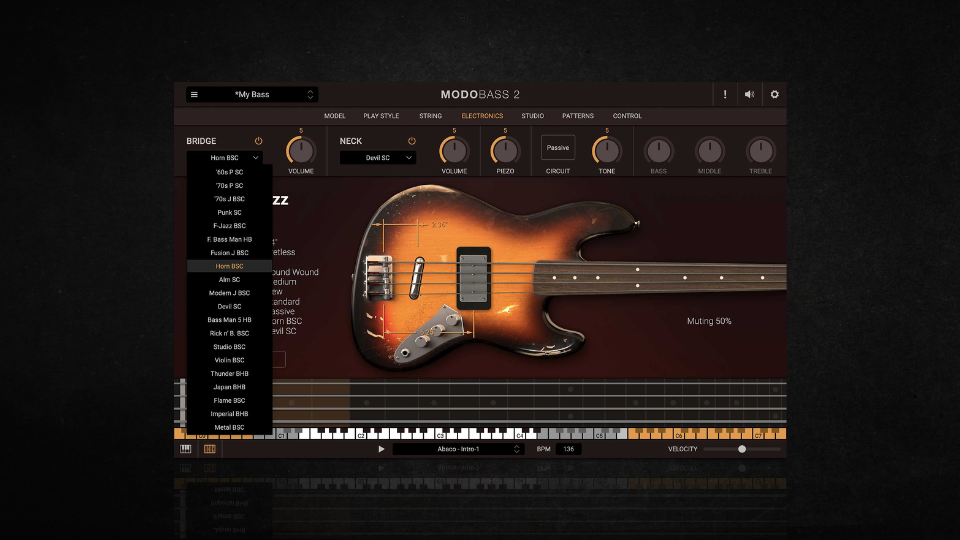Viewport: 960px width, 540px height.
Task: Open the PLAY STYLE tab
Action: 381,116
